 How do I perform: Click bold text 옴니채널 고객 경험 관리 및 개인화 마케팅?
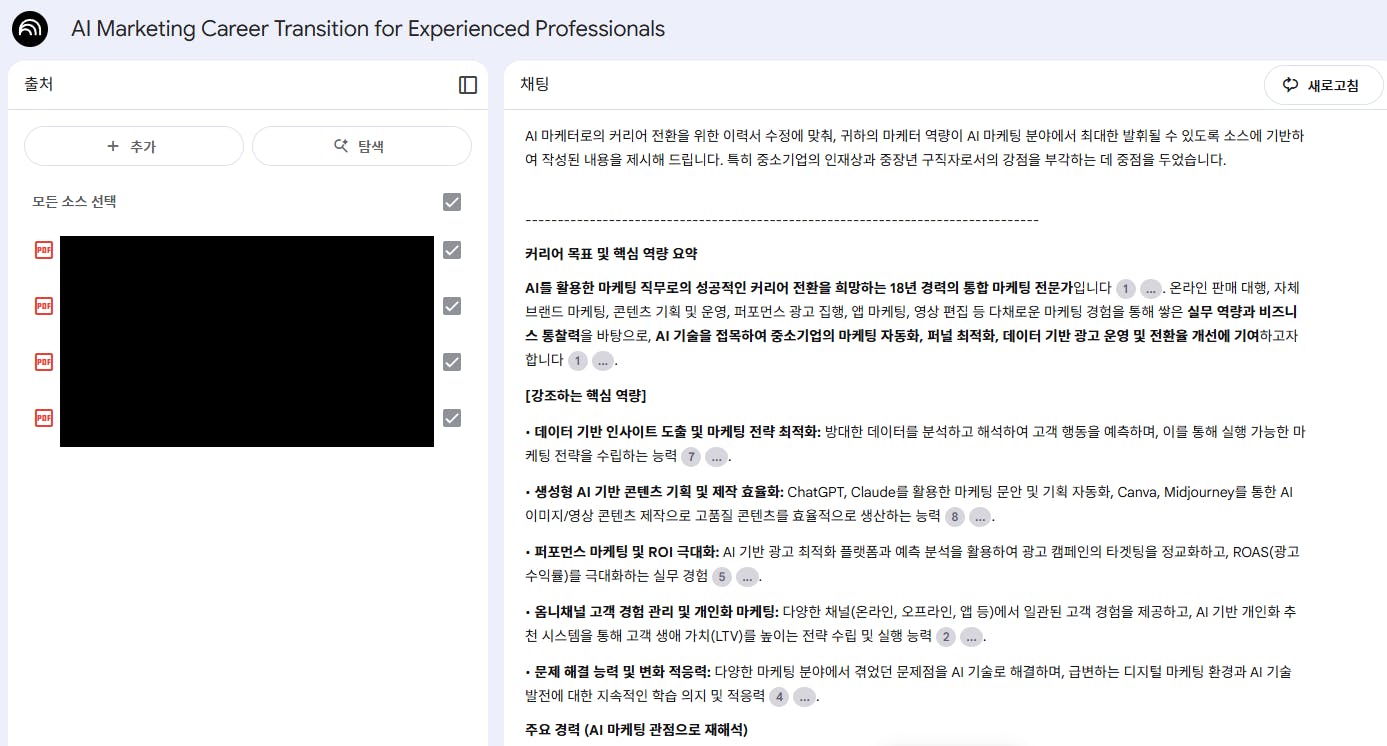point(656,612)
